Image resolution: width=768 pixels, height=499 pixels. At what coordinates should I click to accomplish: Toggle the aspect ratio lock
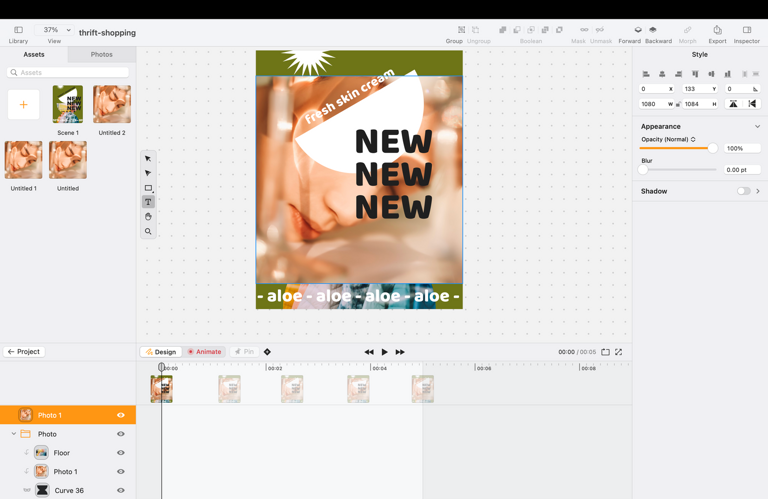678,104
